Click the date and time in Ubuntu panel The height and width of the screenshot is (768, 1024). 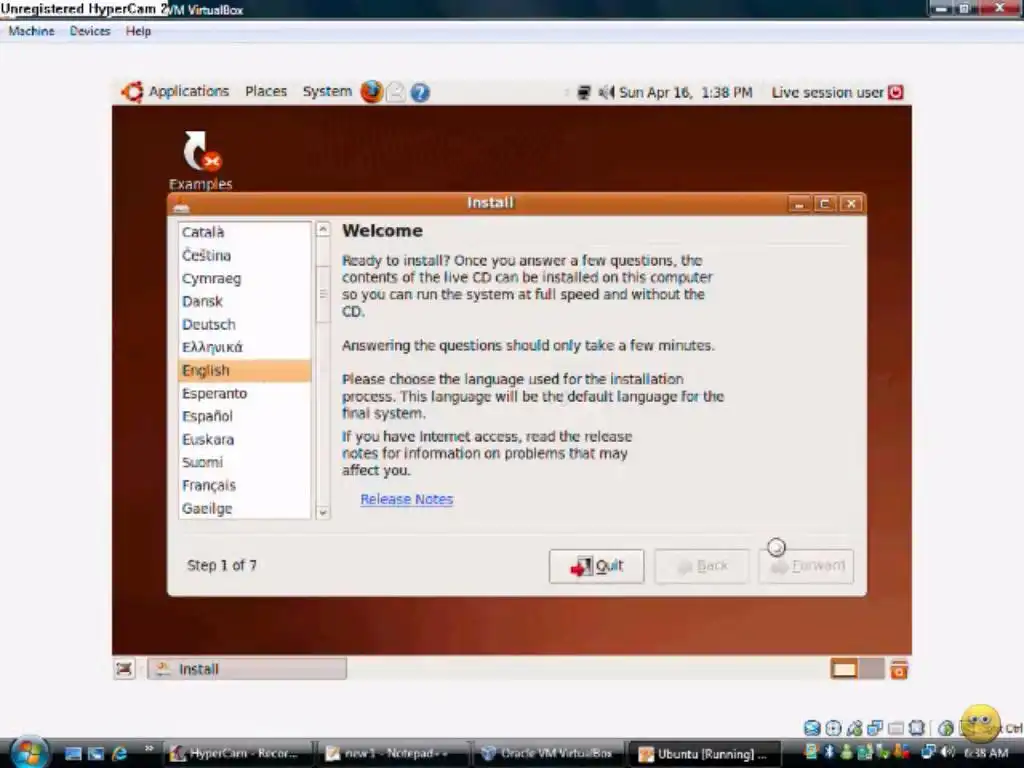[x=686, y=93]
